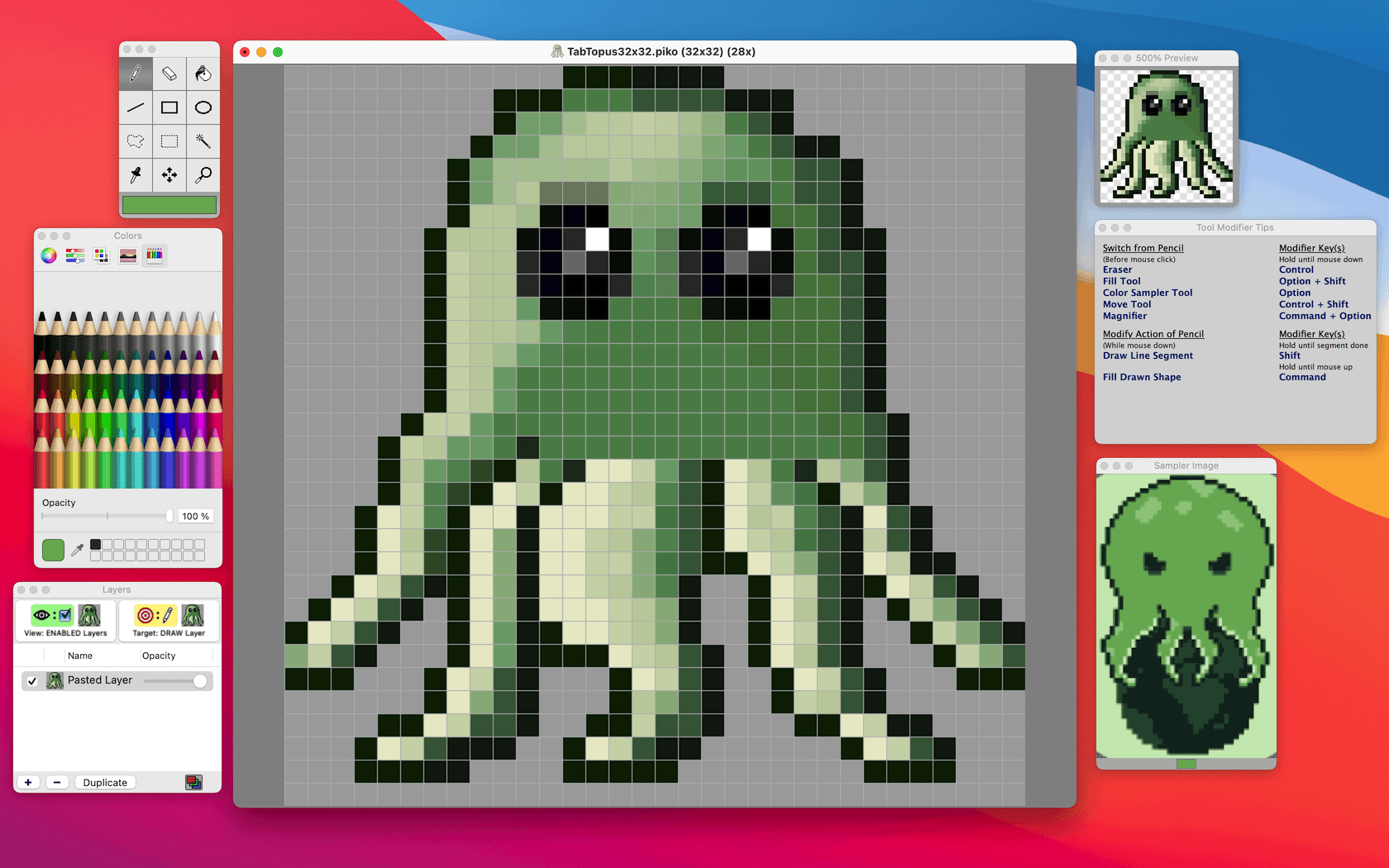1389x868 pixels.
Task: Select the black saved swatch in Colors panel
Action: [96, 544]
